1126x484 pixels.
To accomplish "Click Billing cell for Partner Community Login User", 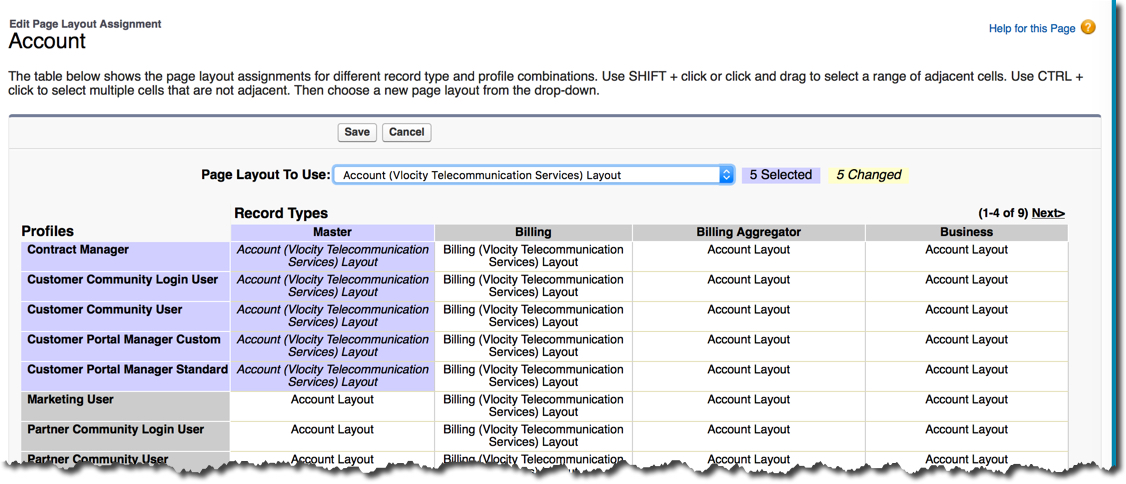I will (534, 436).
